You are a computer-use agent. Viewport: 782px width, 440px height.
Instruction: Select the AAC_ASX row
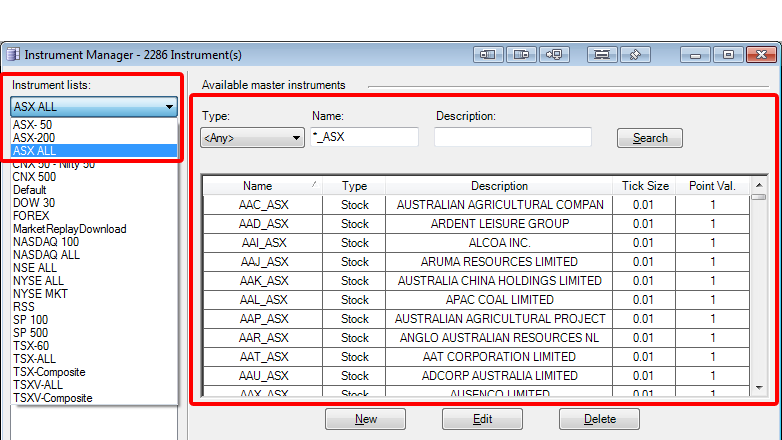click(476, 205)
